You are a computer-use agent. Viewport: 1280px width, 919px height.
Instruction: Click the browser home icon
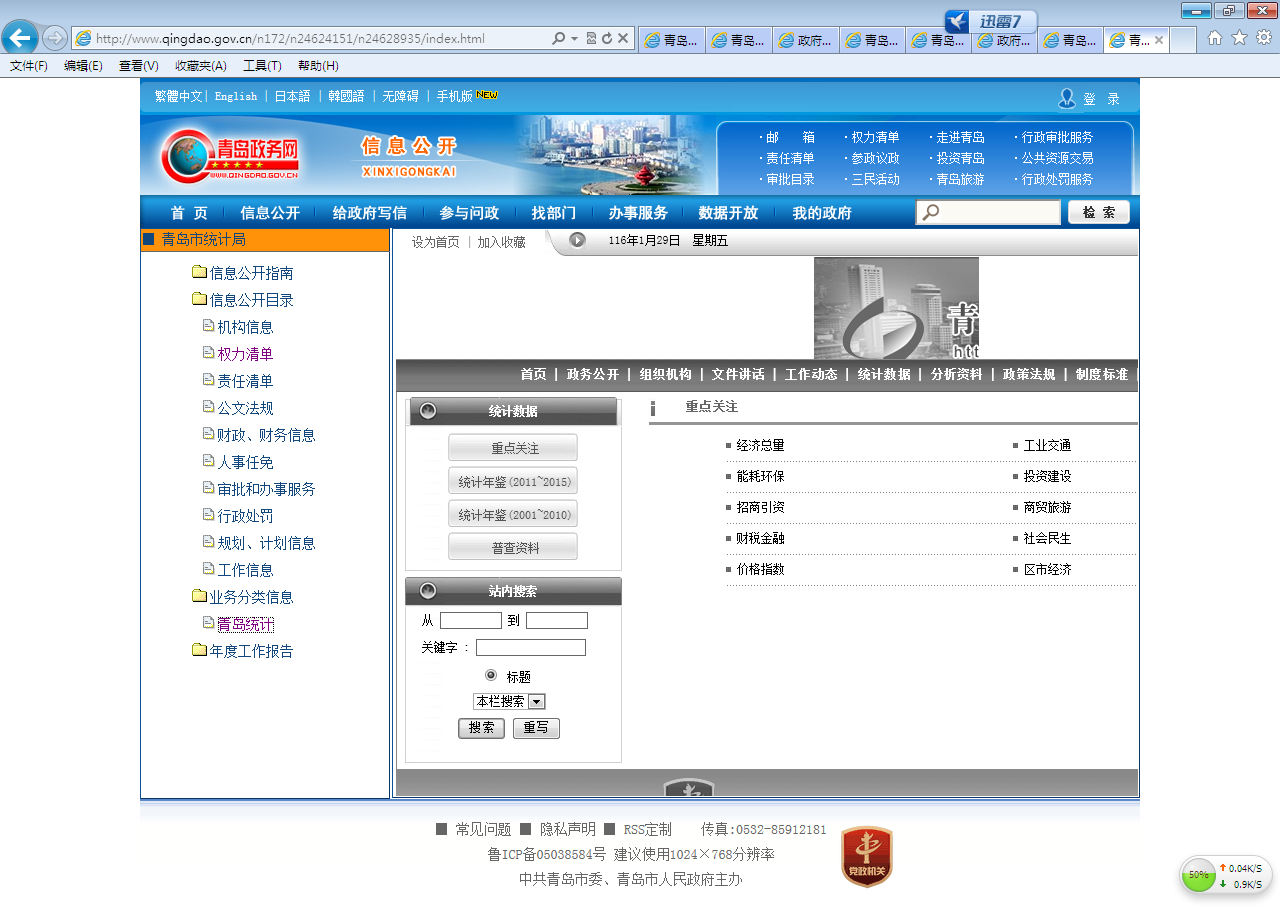click(x=1215, y=38)
